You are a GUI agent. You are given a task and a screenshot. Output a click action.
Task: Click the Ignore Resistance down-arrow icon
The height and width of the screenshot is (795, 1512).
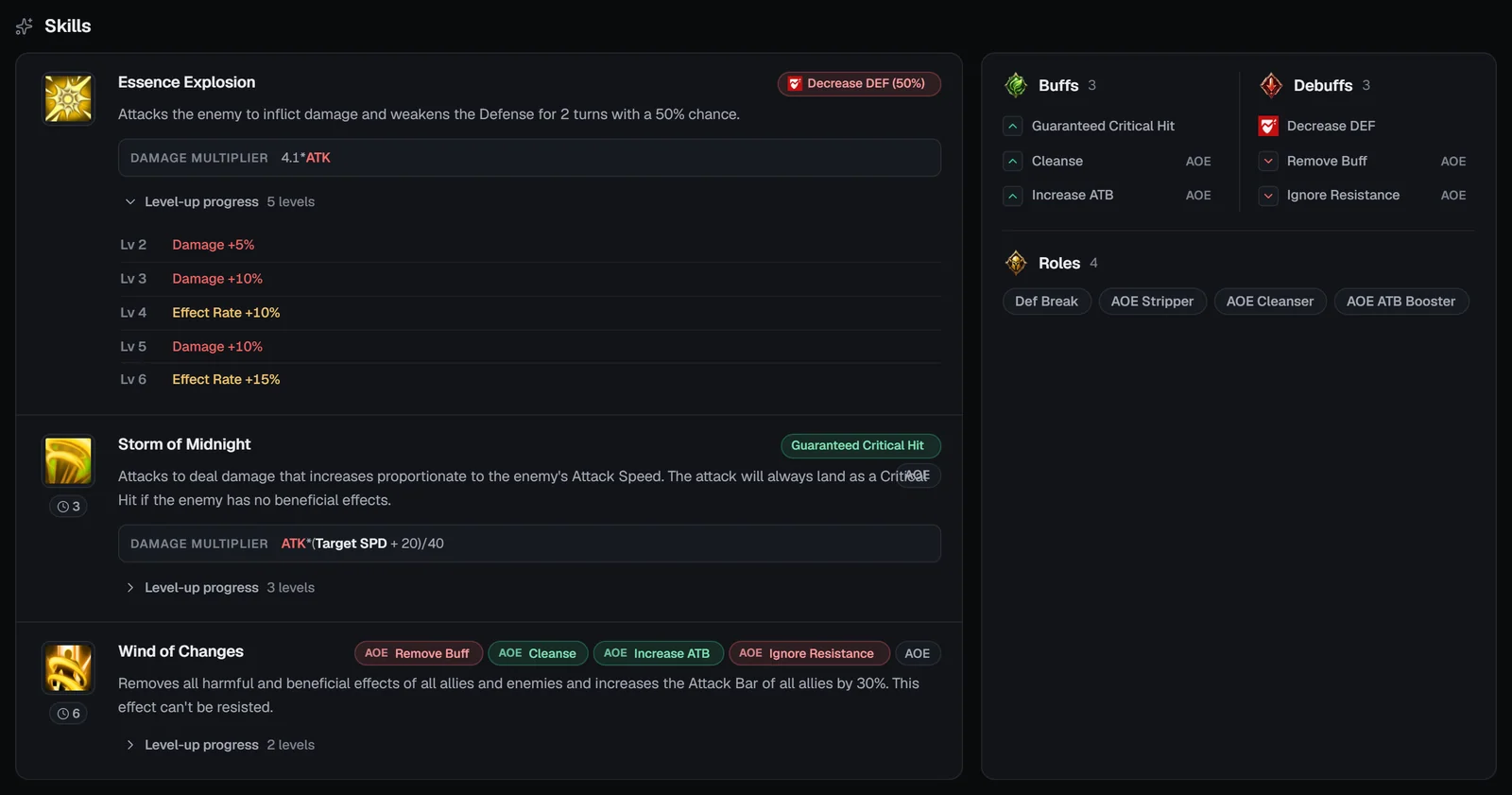tap(1268, 196)
